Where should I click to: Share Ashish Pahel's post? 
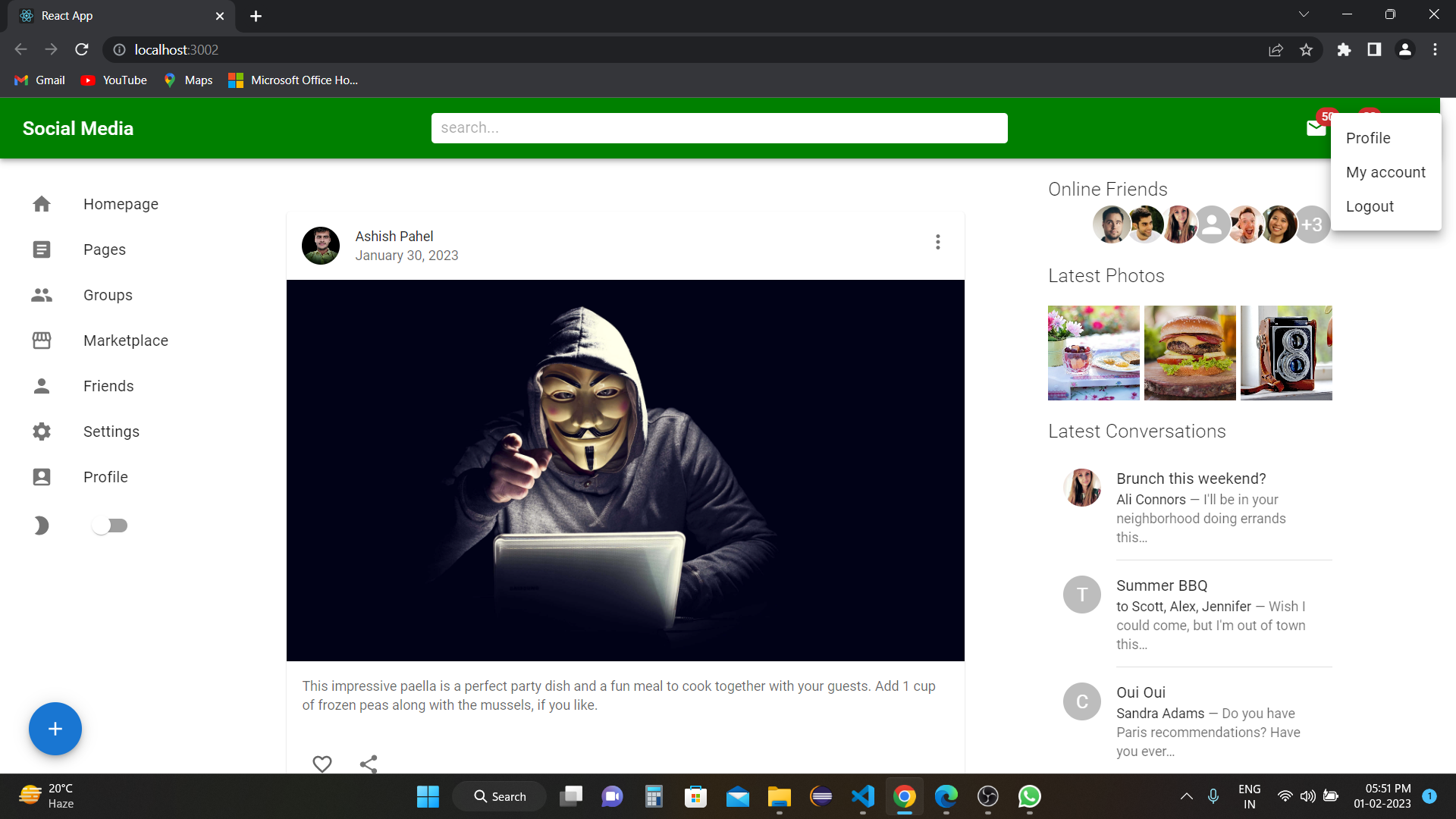[x=369, y=764]
